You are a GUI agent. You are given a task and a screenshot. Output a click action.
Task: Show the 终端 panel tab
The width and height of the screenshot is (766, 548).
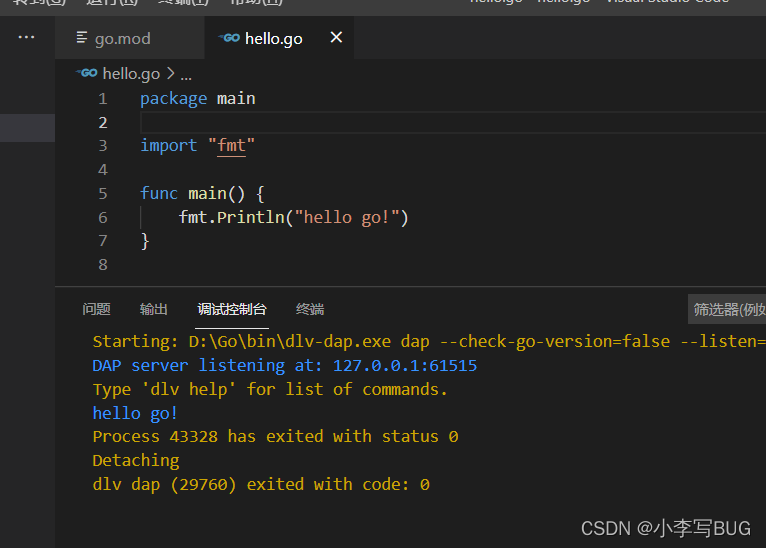point(310,309)
